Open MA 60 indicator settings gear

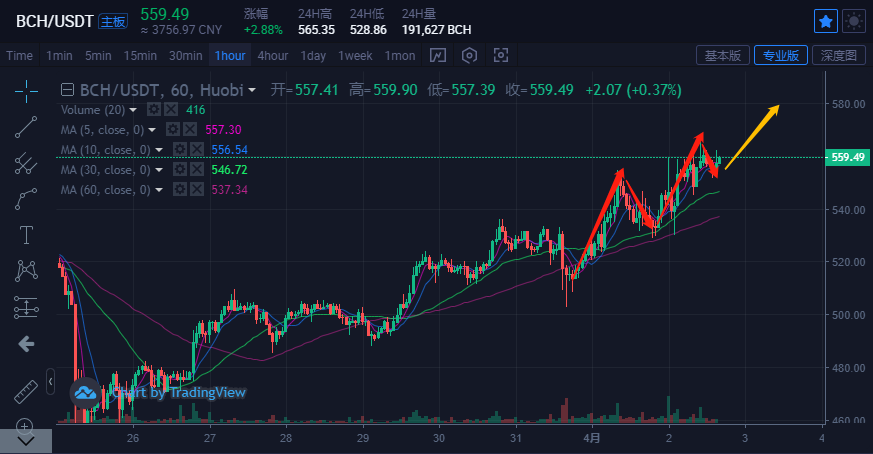(179, 189)
